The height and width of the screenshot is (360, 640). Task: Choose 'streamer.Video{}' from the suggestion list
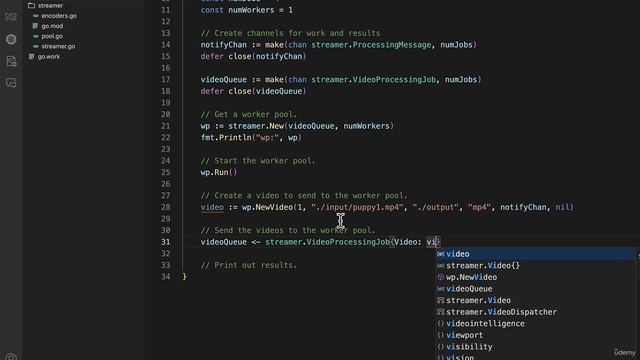[535, 265]
